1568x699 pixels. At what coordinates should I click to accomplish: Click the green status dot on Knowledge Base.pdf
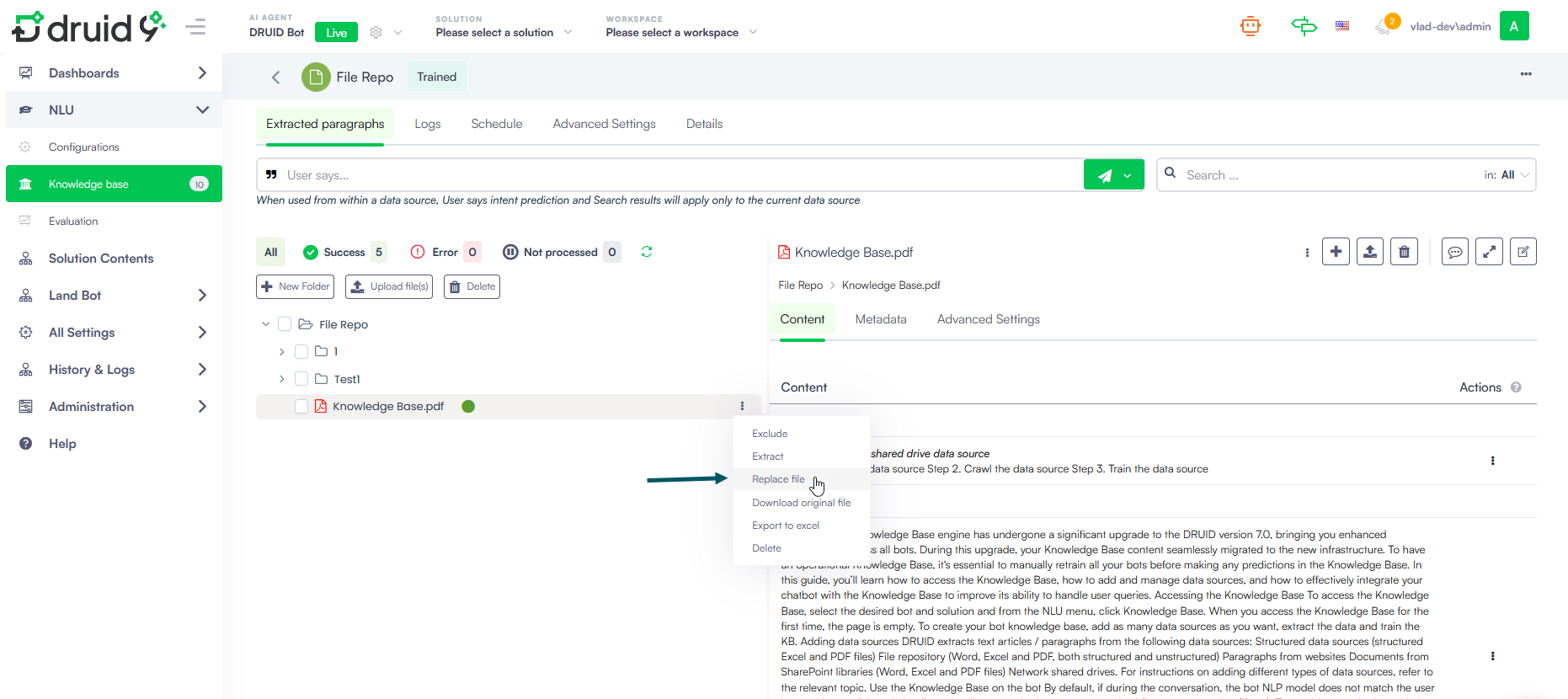coord(468,407)
